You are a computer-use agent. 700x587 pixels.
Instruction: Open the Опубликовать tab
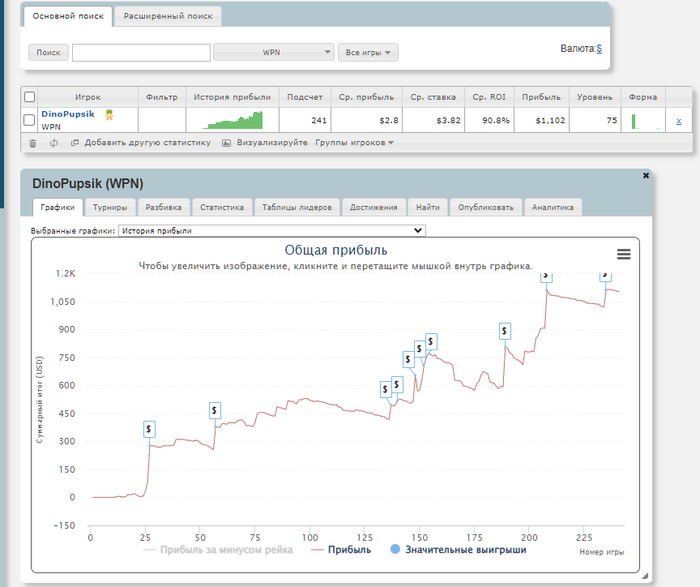tap(486, 207)
